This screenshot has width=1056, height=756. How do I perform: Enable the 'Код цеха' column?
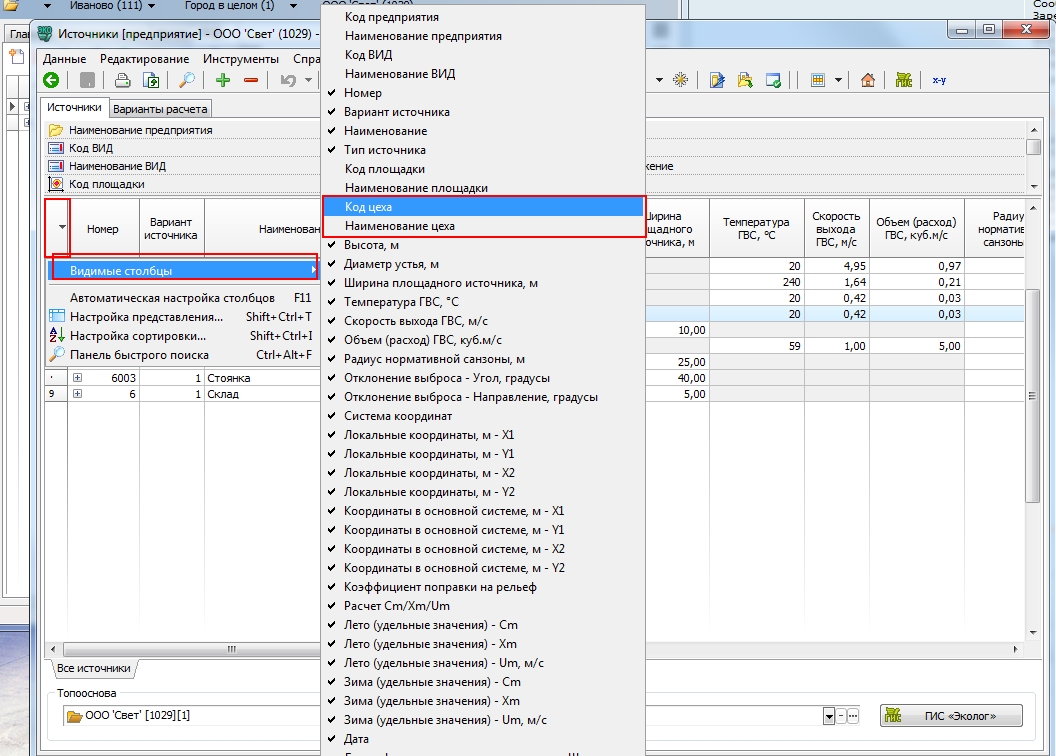tap(368, 207)
